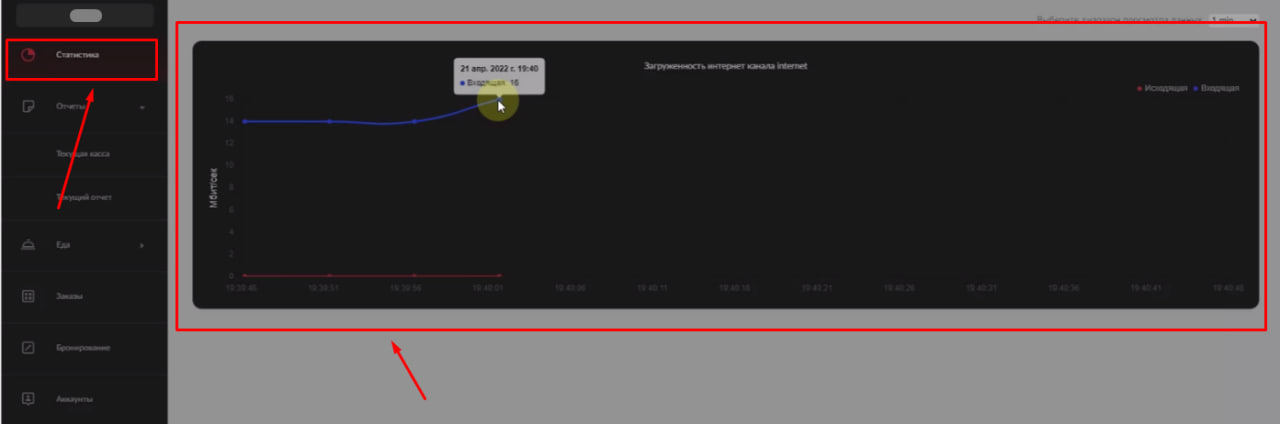The width and height of the screenshot is (1280, 424).
Task: Open the Текущая касса report link
Action: click(x=83, y=155)
